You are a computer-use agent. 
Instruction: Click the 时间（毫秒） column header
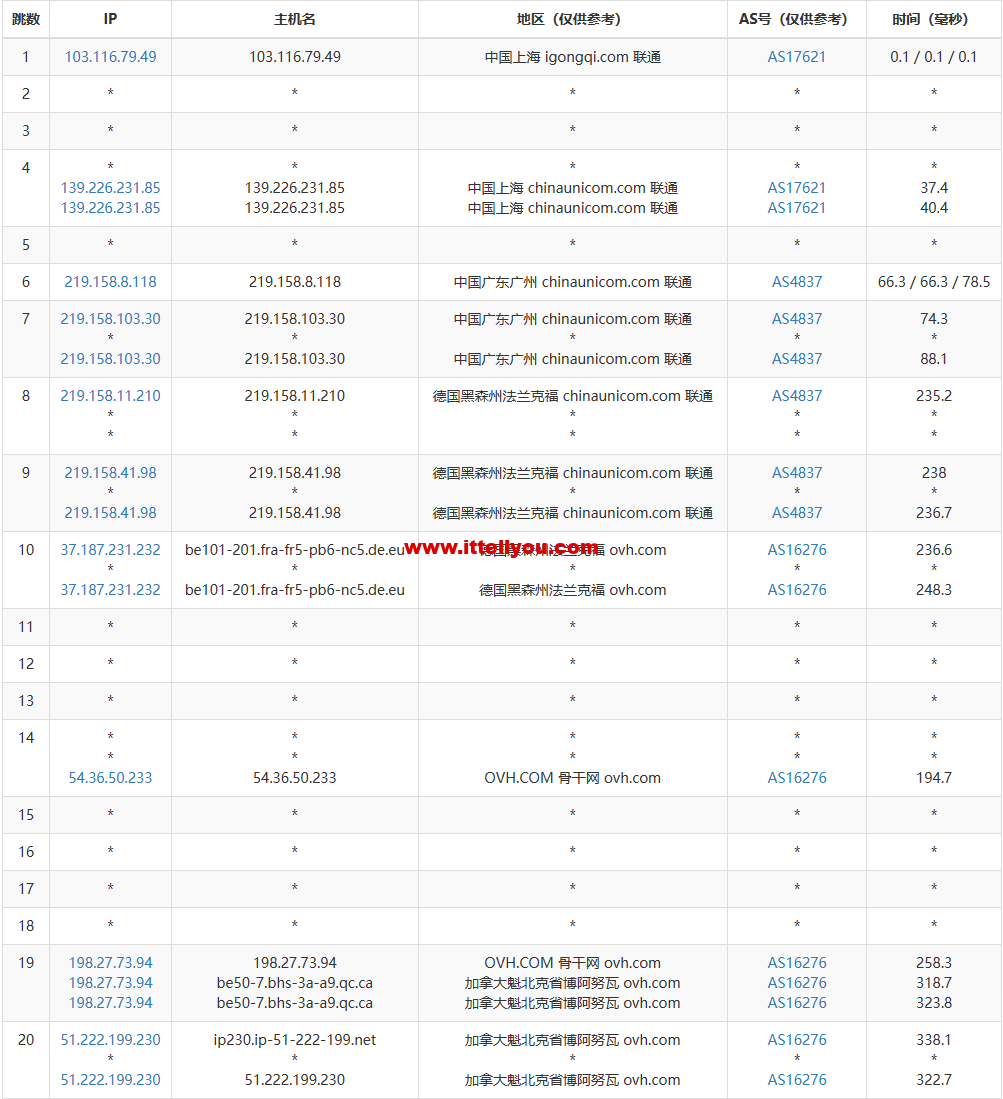[934, 19]
